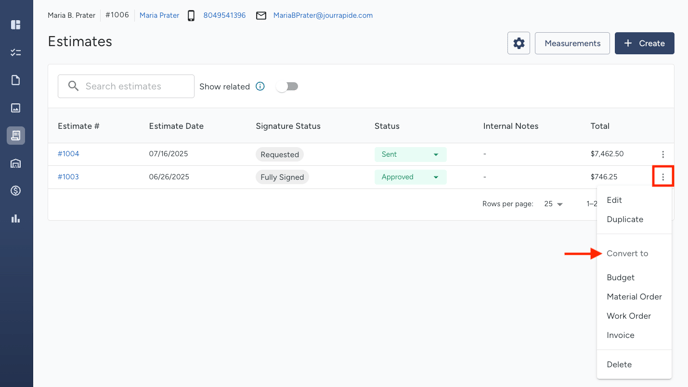The width and height of the screenshot is (688, 387).
Task: Open estimate settings gear button
Action: point(519,43)
